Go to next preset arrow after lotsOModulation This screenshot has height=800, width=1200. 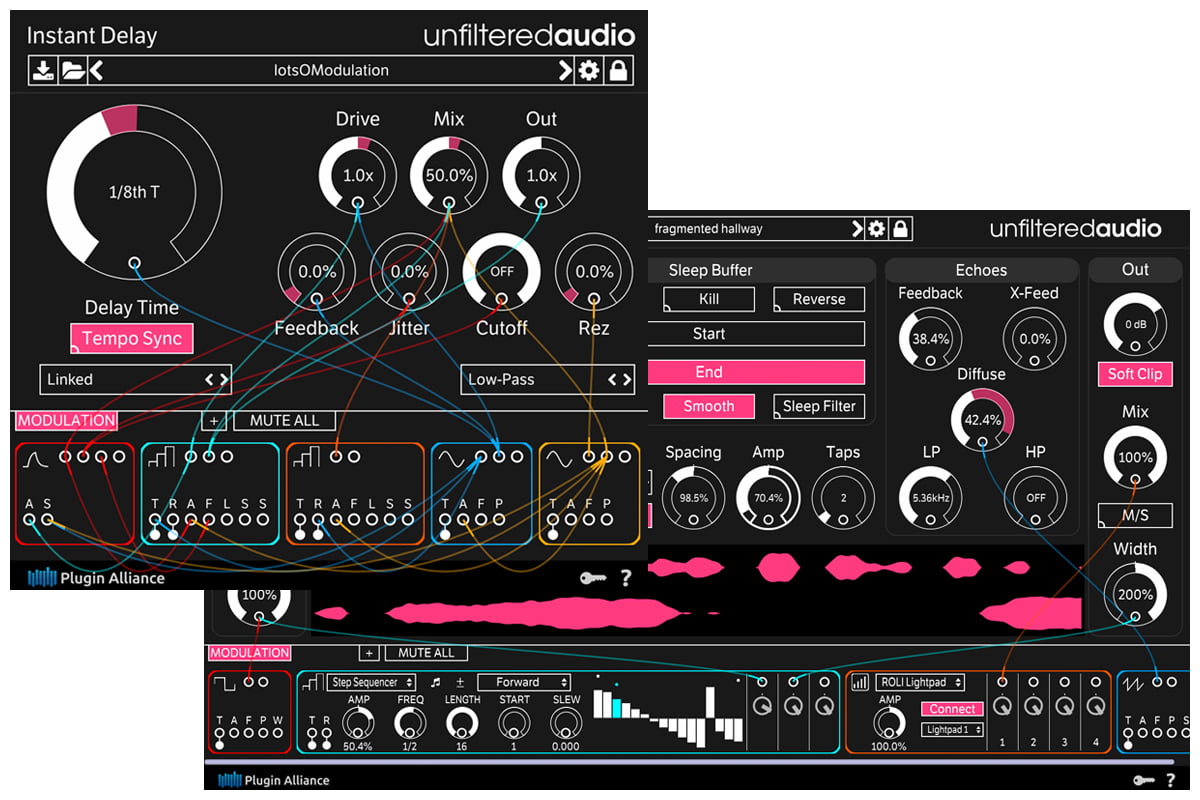(x=565, y=70)
